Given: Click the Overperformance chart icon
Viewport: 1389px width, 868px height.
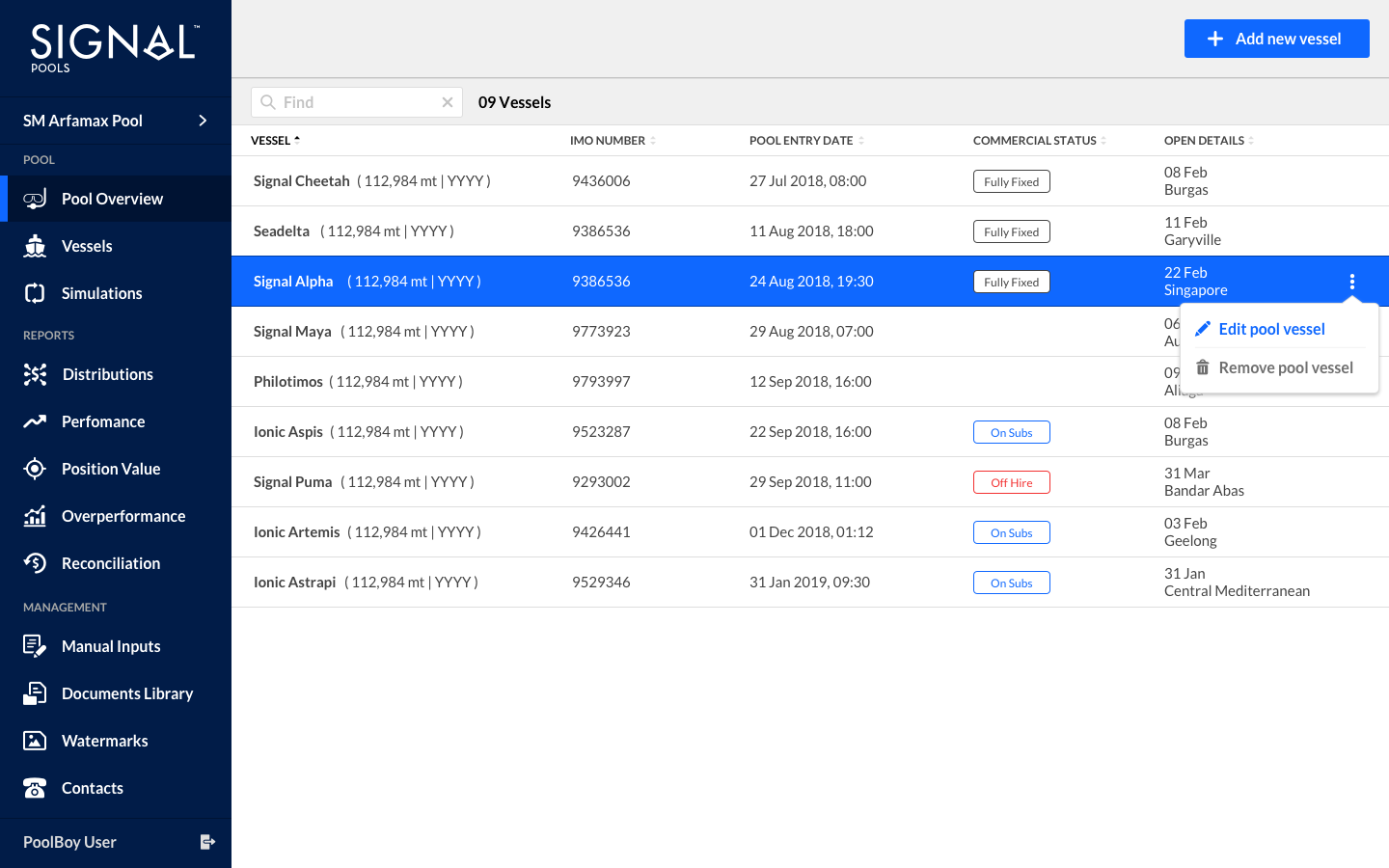Looking at the screenshot, I should (35, 516).
